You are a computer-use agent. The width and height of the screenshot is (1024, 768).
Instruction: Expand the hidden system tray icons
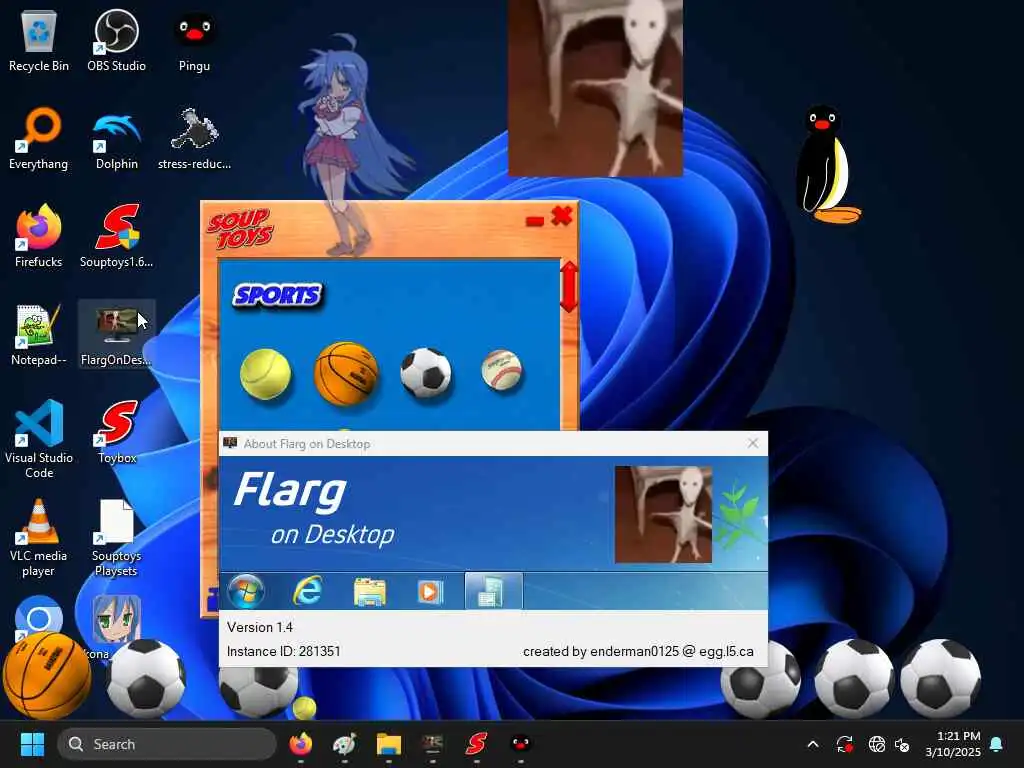[813, 744]
